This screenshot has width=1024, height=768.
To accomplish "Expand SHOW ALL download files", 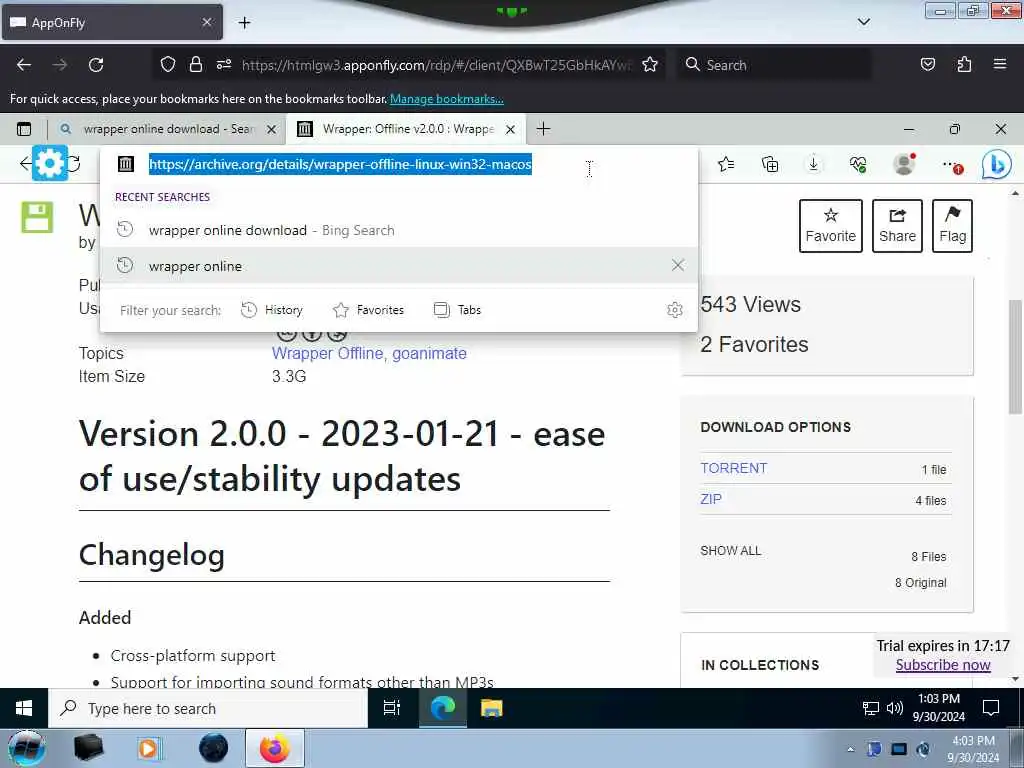I will 731,551.
